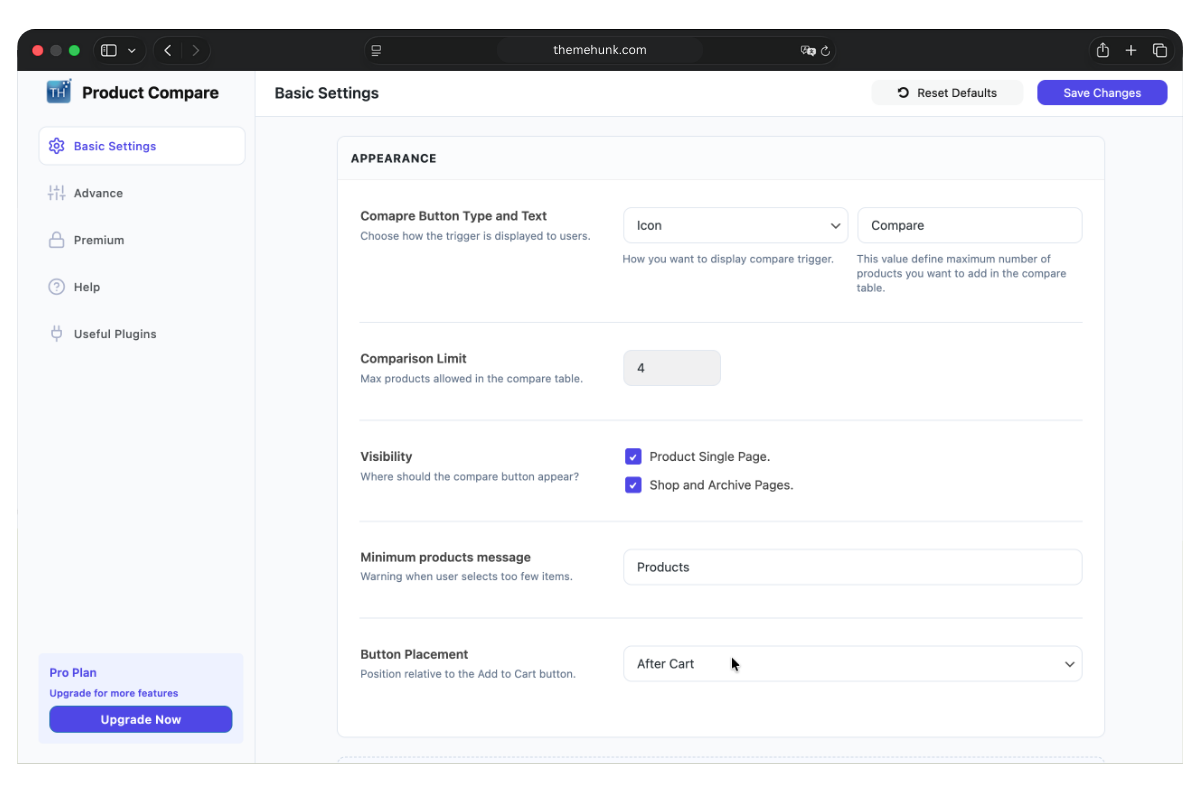Click 'How you want to display compare trigger.' text

[728, 259]
